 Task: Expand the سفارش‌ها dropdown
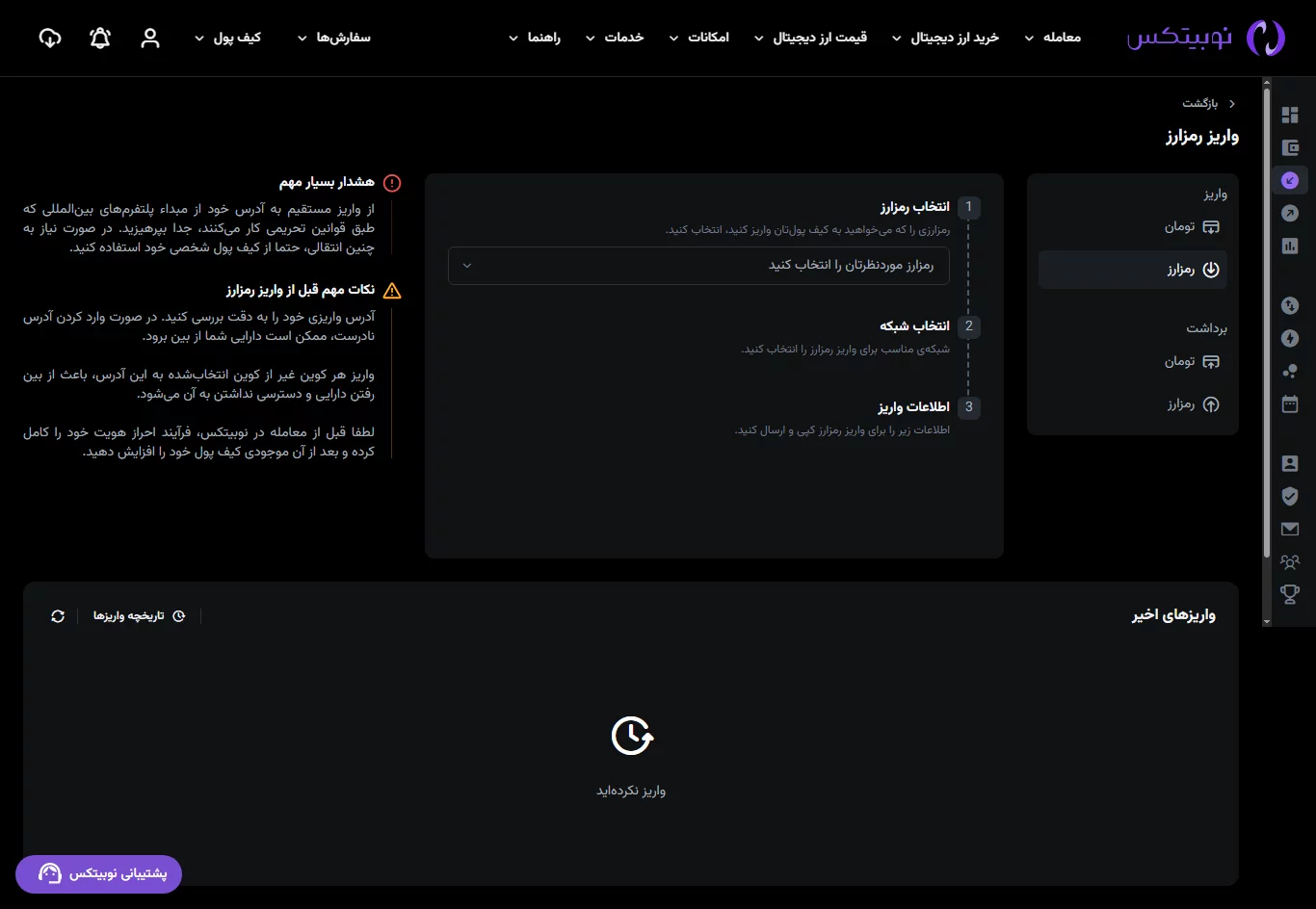[333, 38]
